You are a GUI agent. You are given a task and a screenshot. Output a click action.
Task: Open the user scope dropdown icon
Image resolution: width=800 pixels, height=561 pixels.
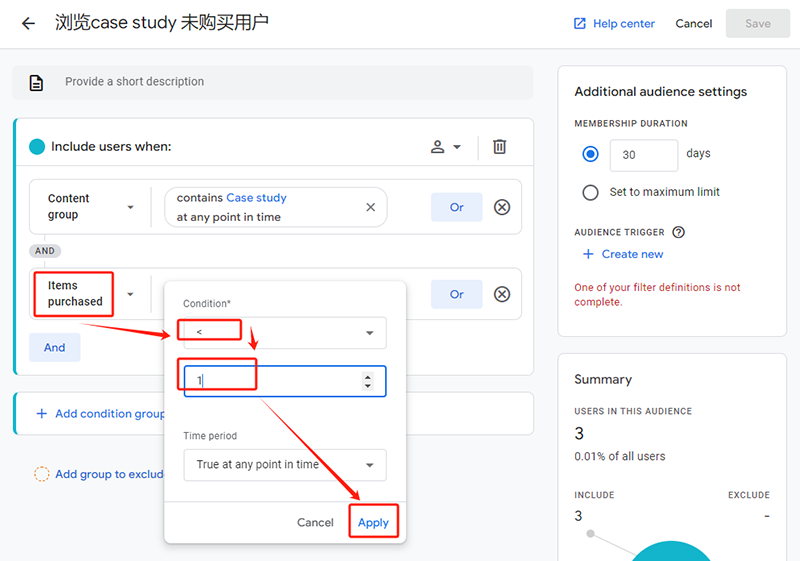tap(446, 147)
